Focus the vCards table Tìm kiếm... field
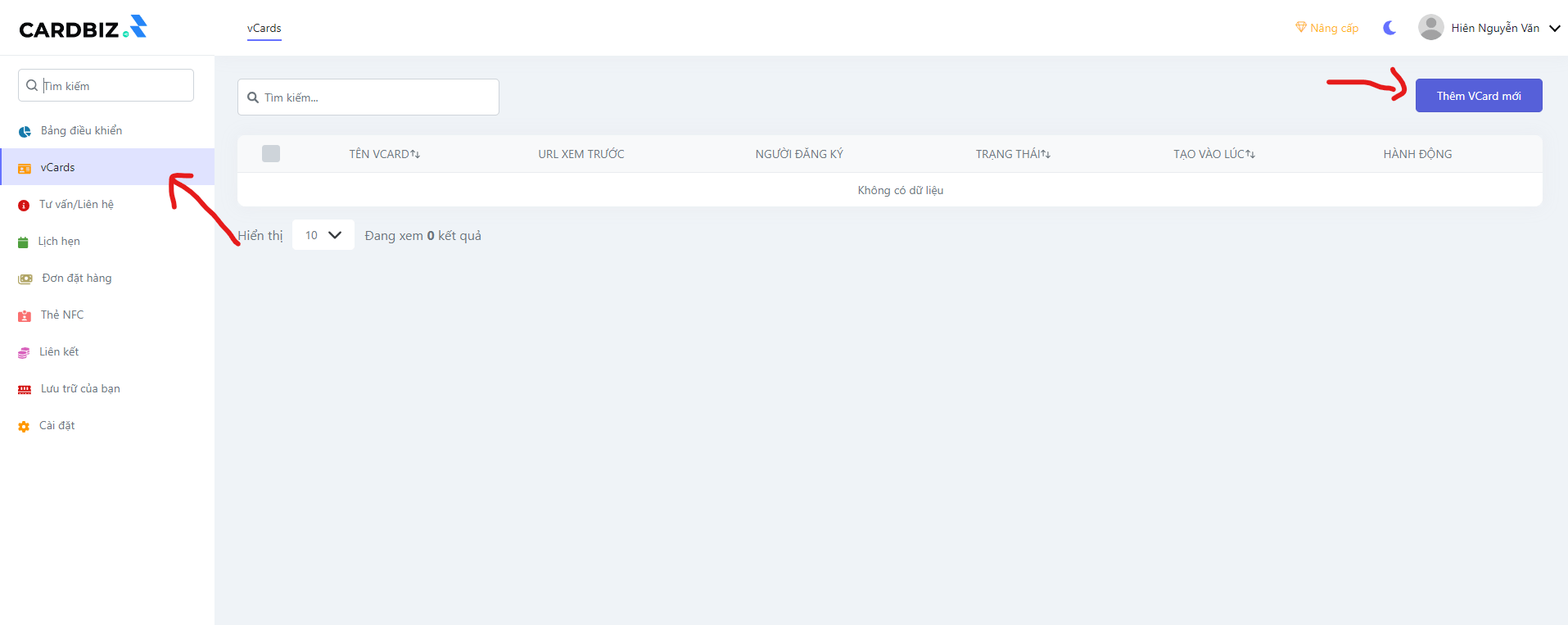 (368, 97)
